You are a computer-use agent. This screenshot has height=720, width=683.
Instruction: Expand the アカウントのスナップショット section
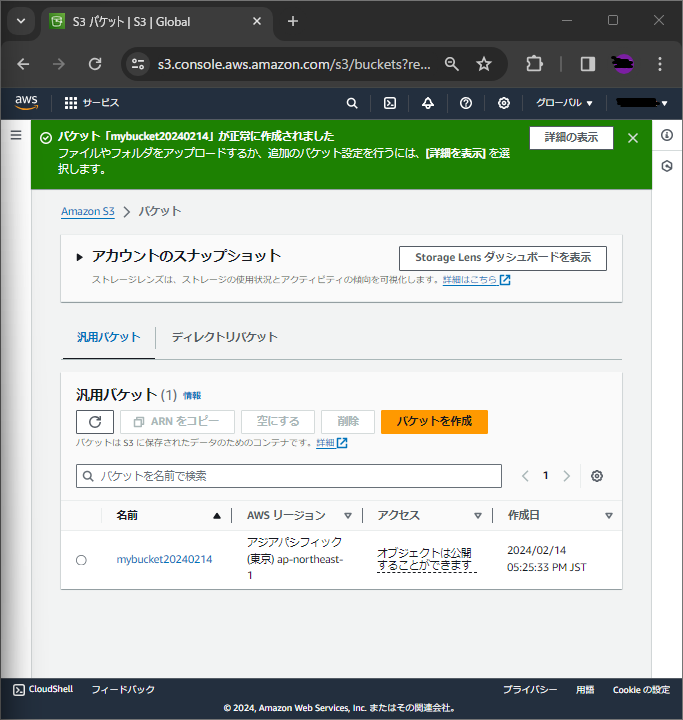pos(79,257)
